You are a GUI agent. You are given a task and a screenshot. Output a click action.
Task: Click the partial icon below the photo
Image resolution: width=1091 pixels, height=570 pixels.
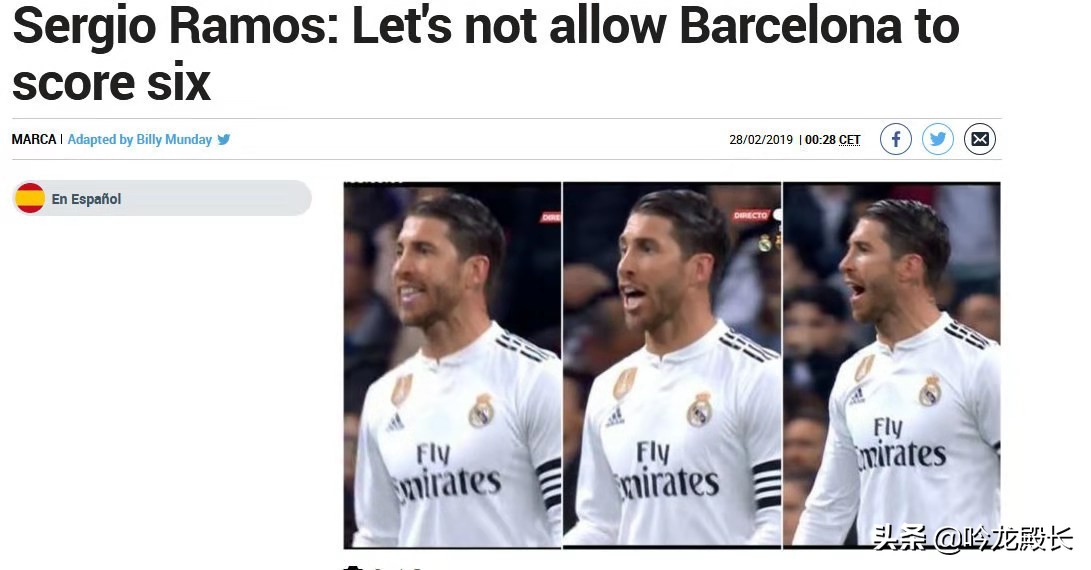(x=353, y=567)
